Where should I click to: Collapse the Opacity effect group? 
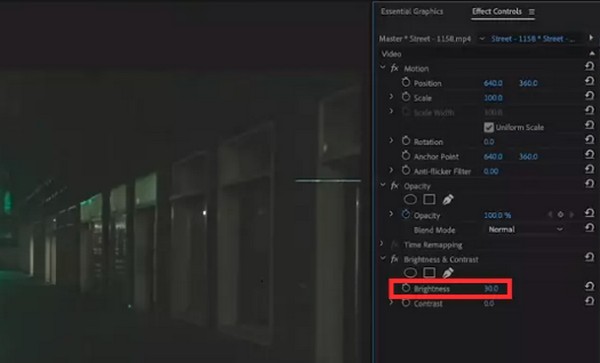[383, 185]
